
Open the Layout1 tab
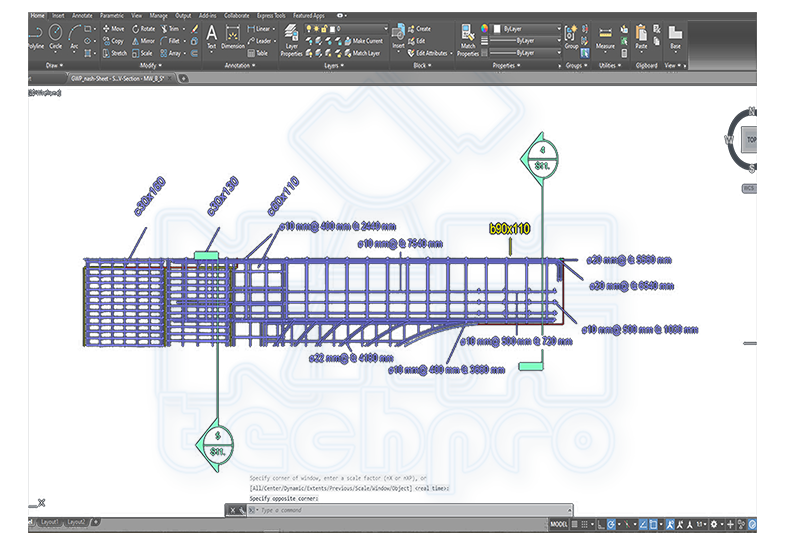coord(49,522)
